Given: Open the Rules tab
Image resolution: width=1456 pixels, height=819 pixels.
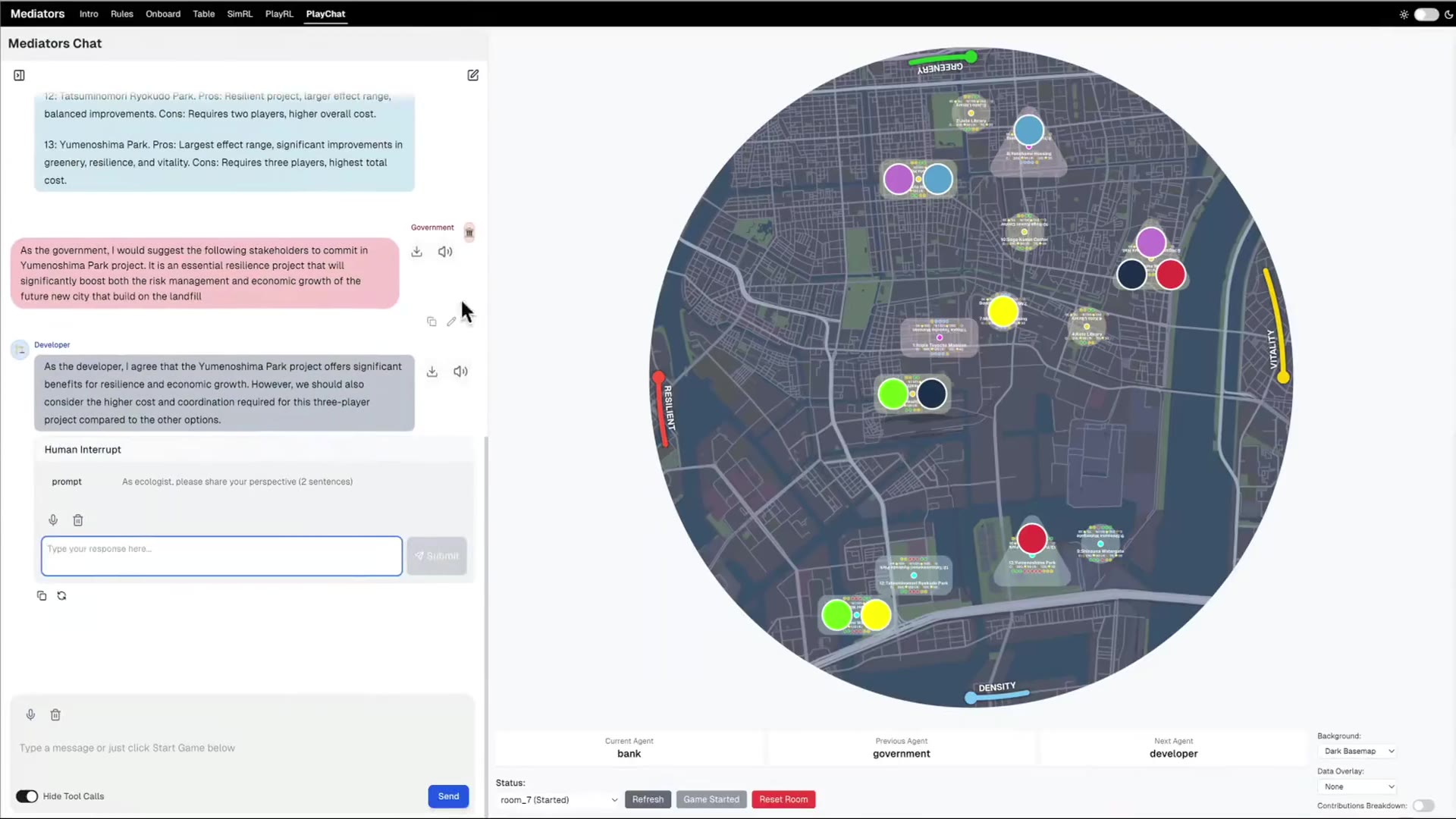Looking at the screenshot, I should click(x=121, y=14).
